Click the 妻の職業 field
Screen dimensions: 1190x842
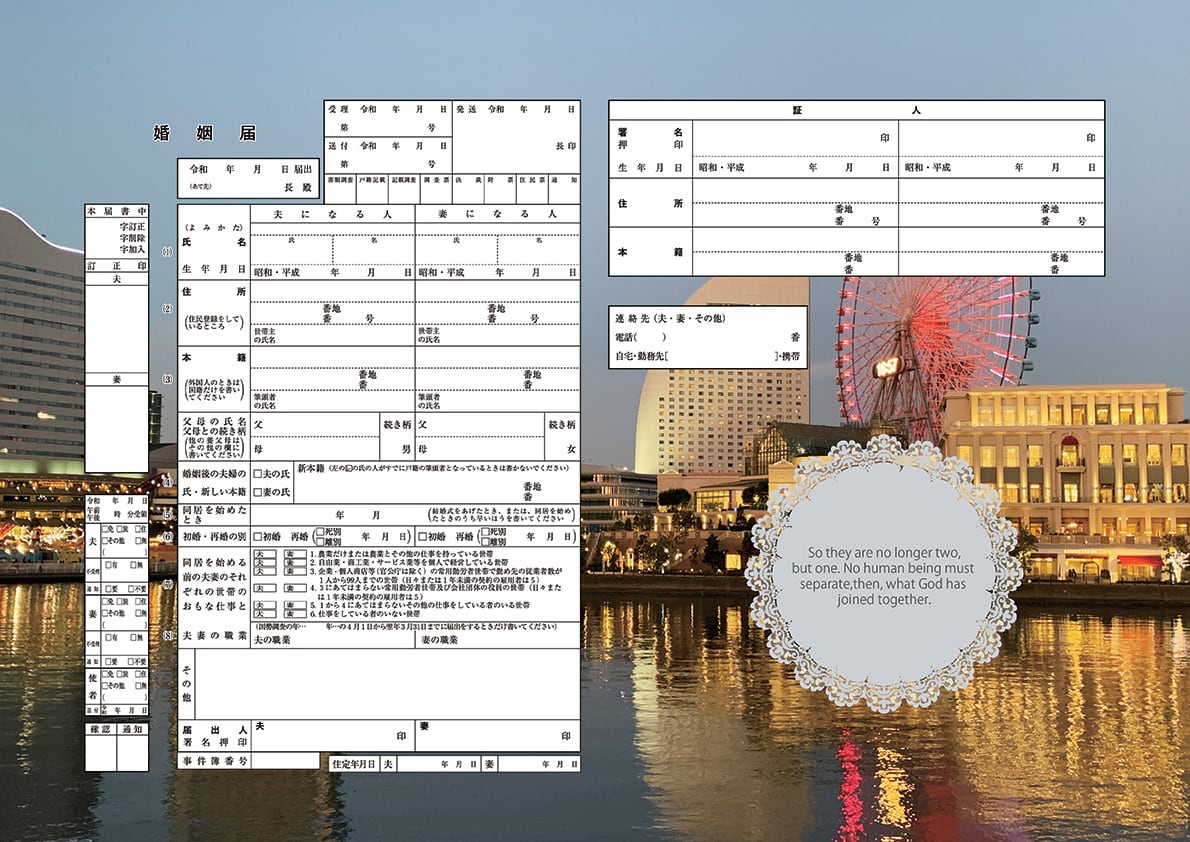[x=497, y=640]
